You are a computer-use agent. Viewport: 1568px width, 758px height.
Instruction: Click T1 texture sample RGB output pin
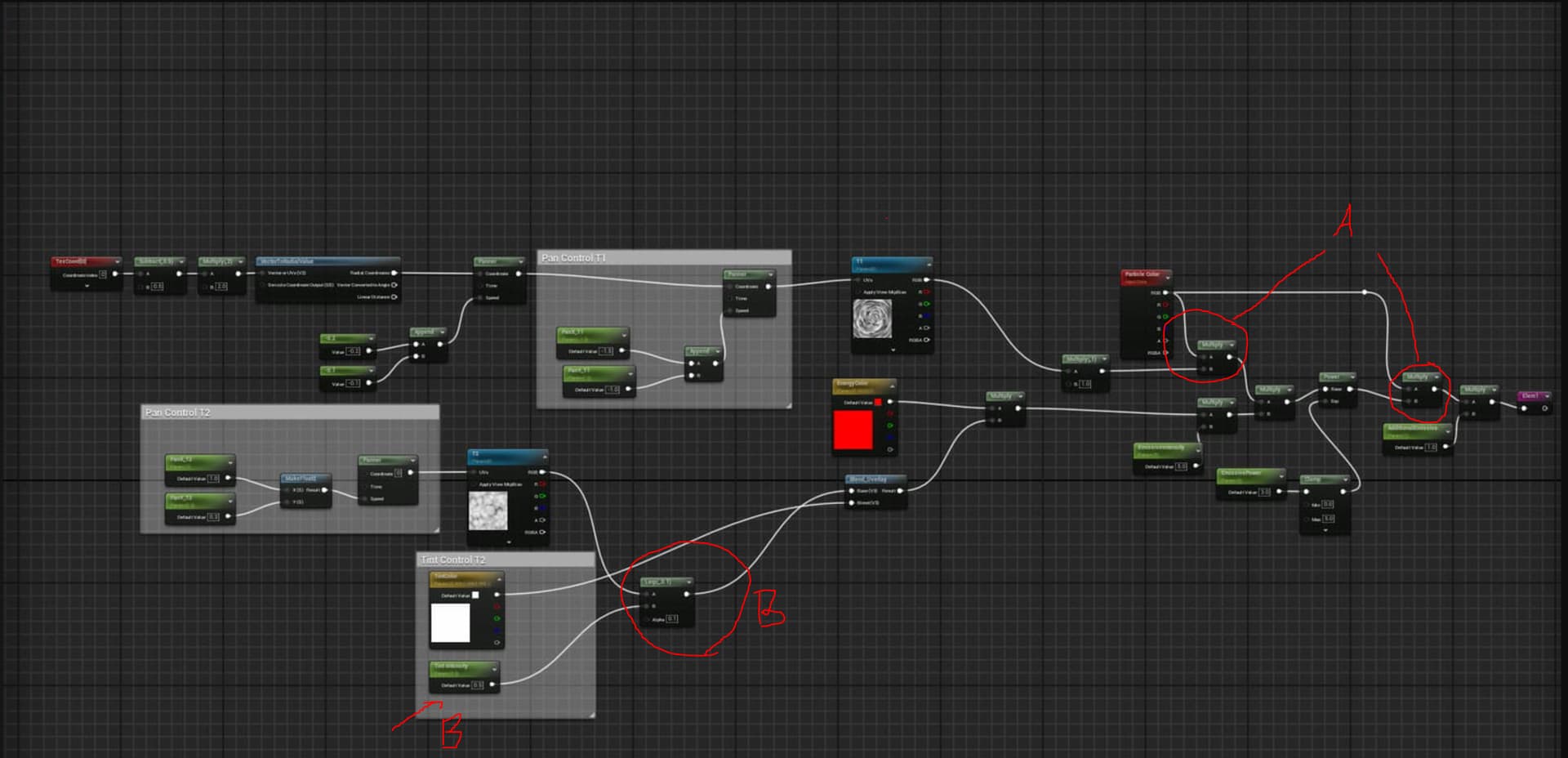point(926,280)
